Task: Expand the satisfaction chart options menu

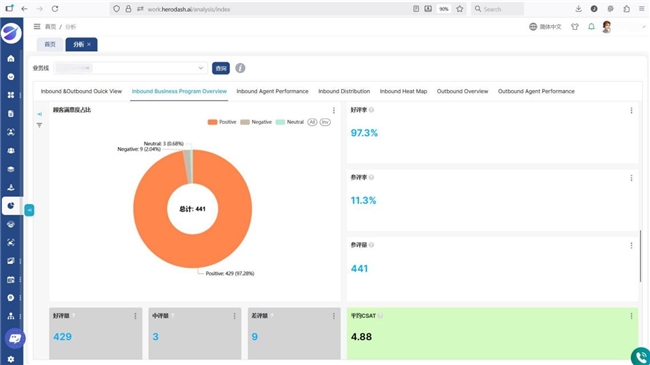Action: click(334, 110)
